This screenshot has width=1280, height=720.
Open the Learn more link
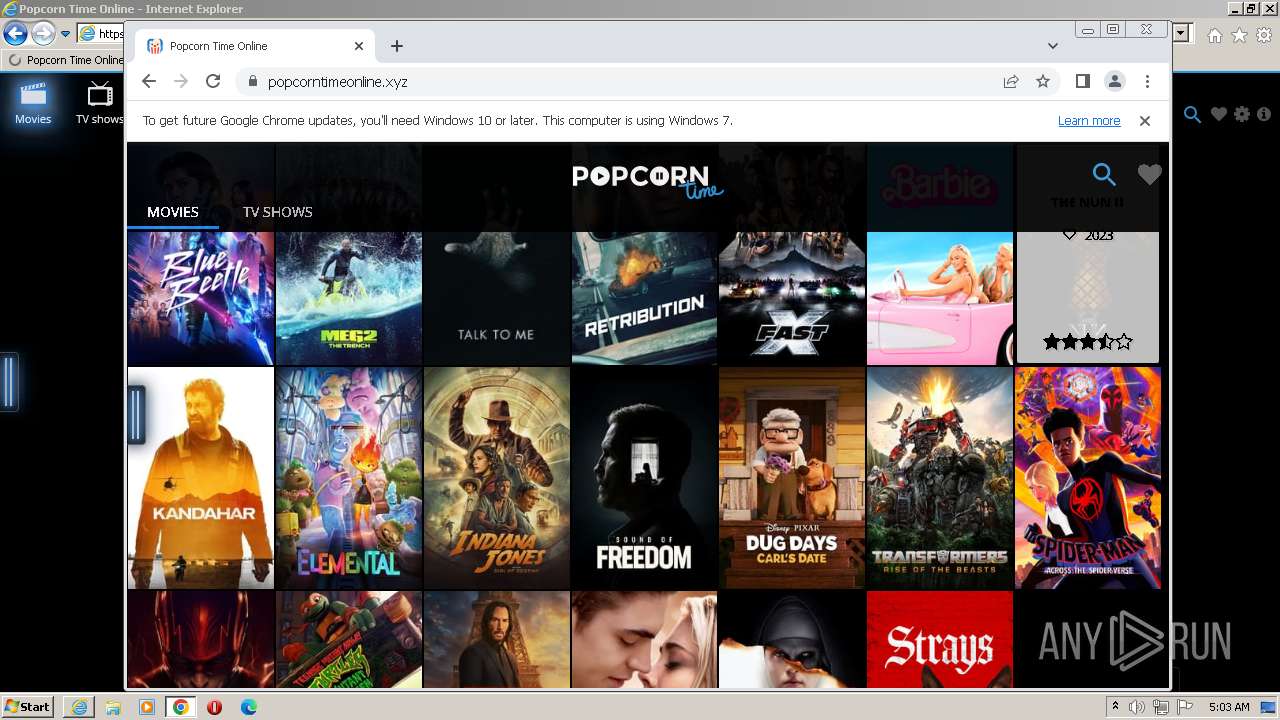(x=1089, y=121)
